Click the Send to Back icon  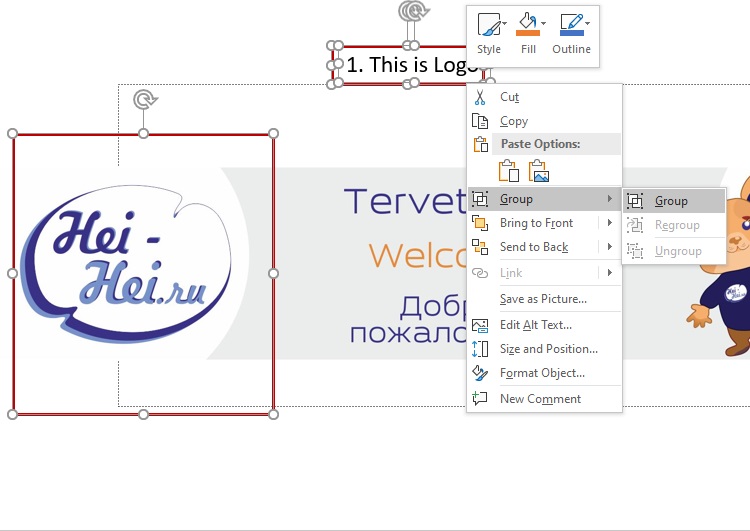pos(480,247)
